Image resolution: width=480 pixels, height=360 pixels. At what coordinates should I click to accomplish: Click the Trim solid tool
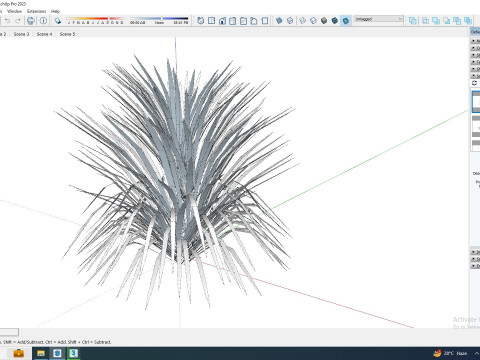[457, 21]
